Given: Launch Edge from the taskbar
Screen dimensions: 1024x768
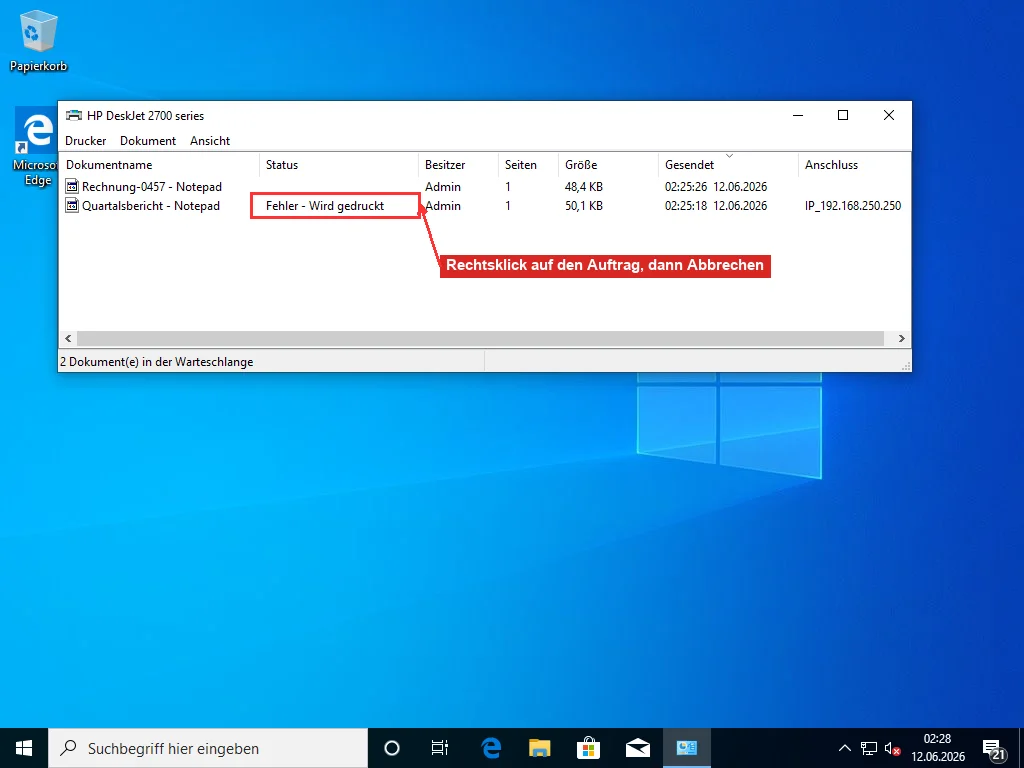Looking at the screenshot, I should coord(490,748).
